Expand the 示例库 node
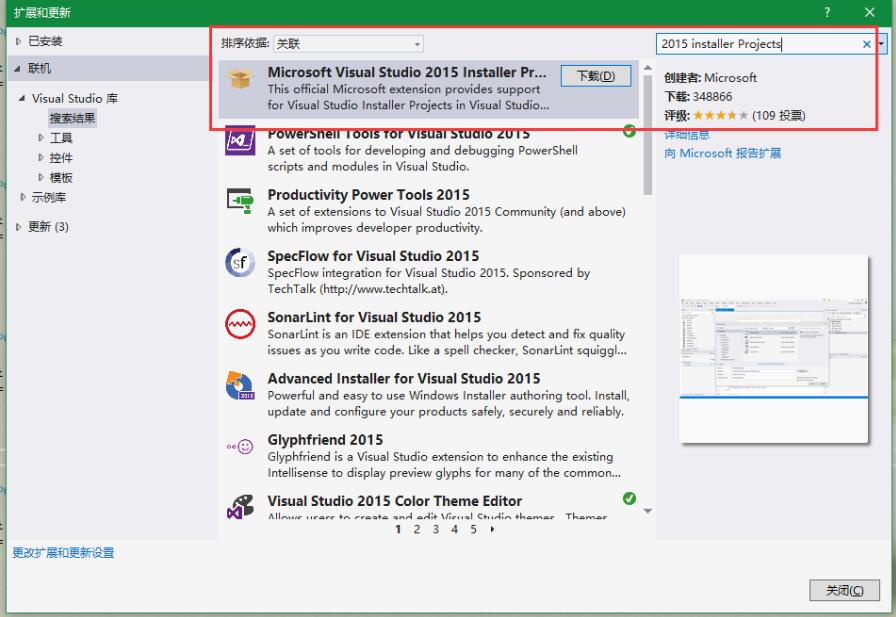 (x=22, y=197)
